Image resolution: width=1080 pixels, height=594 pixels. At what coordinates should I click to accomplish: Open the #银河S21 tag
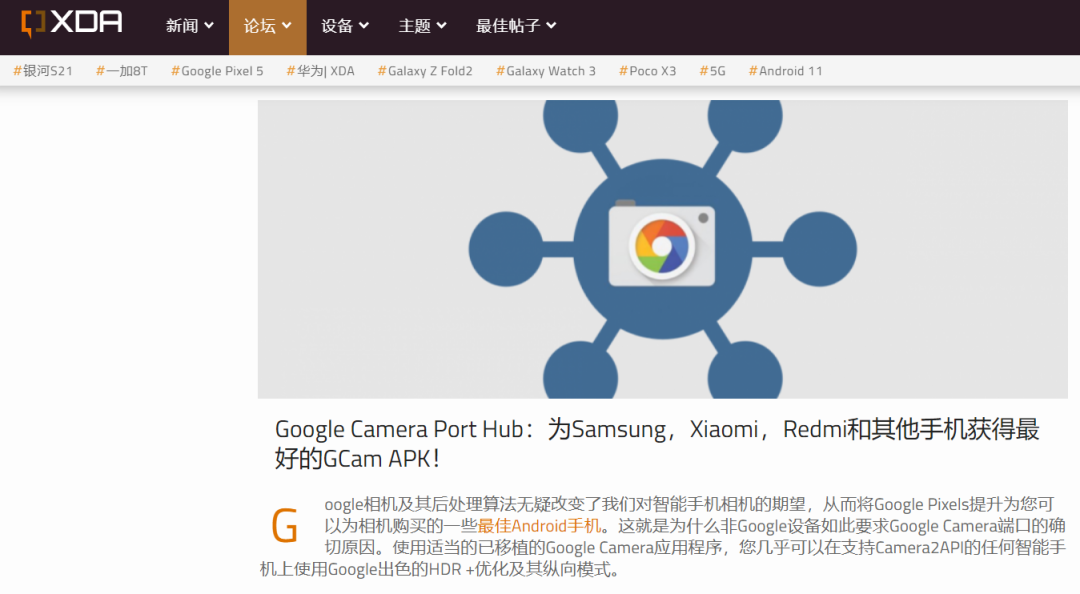(43, 71)
